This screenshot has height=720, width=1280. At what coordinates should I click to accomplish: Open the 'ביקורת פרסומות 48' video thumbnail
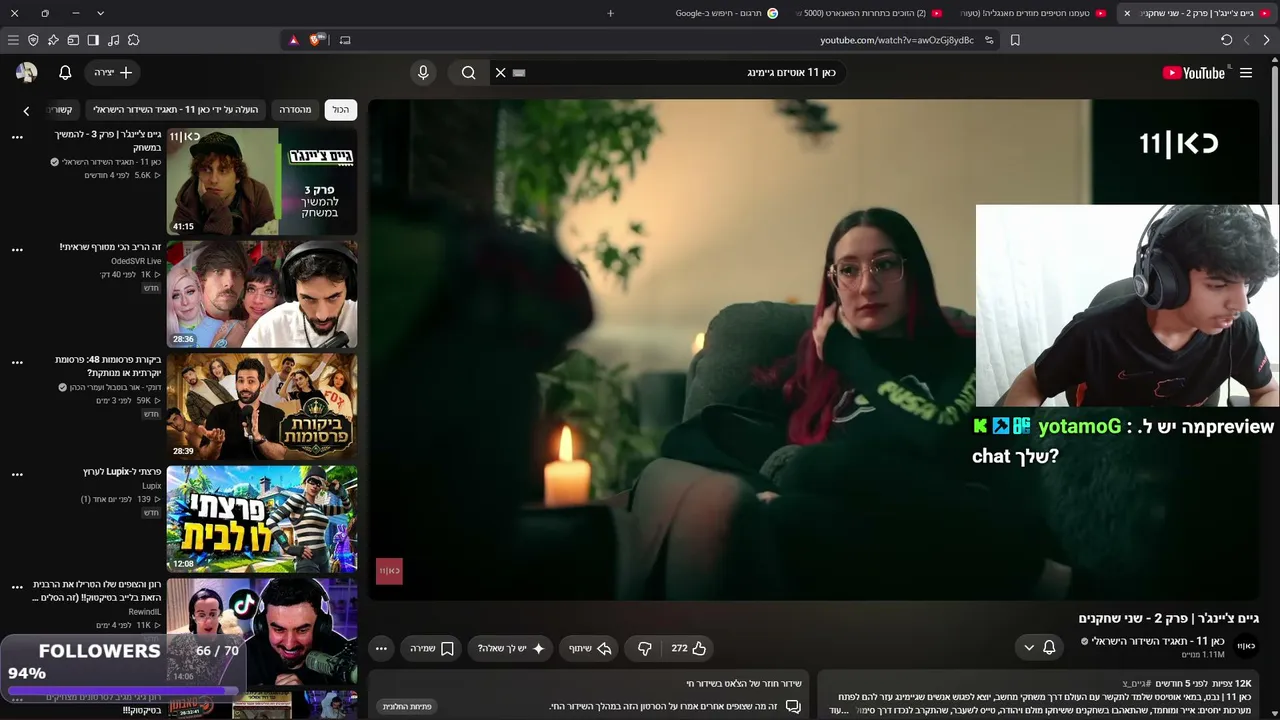coord(262,407)
